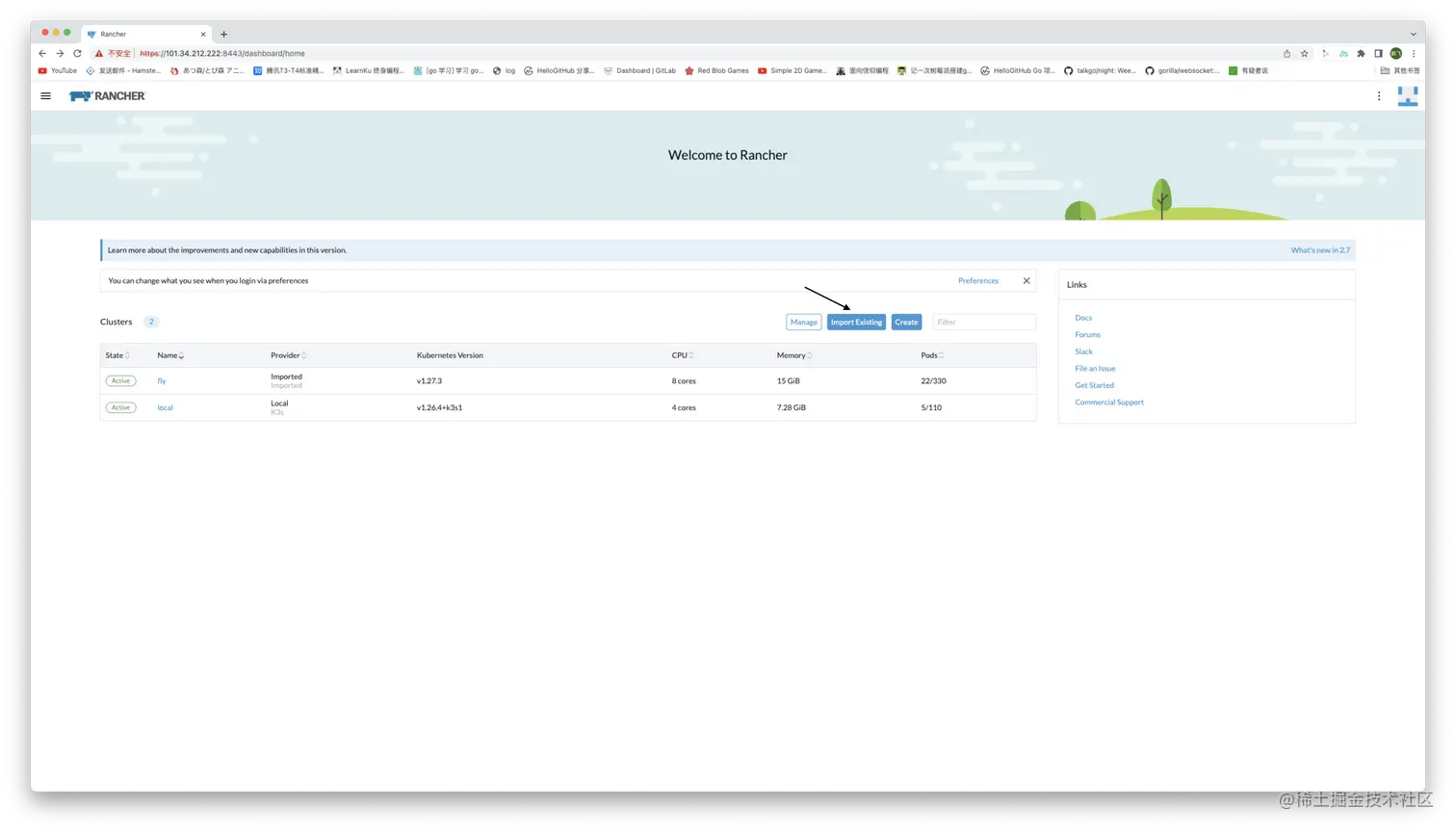Open the Docs link

pyautogui.click(x=1083, y=318)
